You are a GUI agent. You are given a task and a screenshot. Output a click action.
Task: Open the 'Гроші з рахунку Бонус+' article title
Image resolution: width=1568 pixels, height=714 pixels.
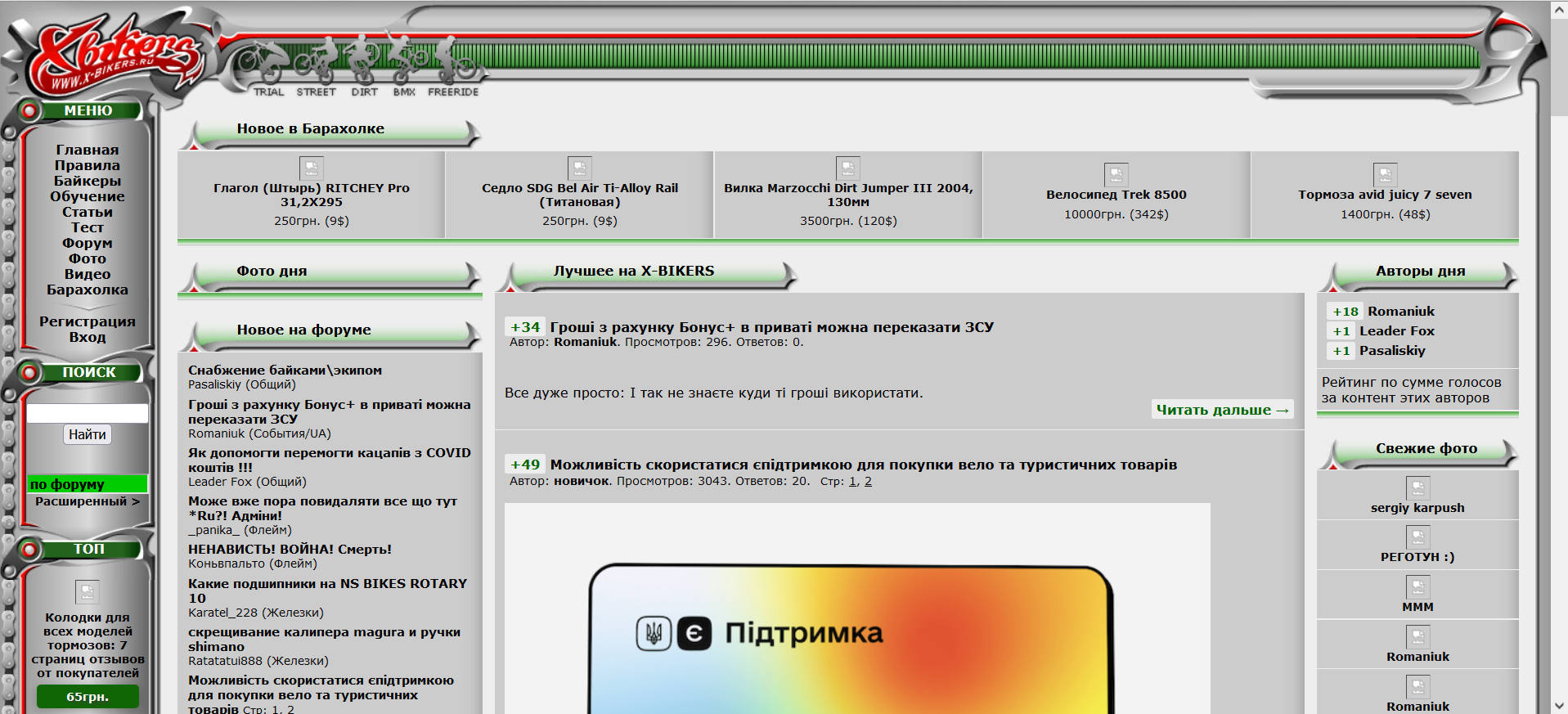(771, 327)
